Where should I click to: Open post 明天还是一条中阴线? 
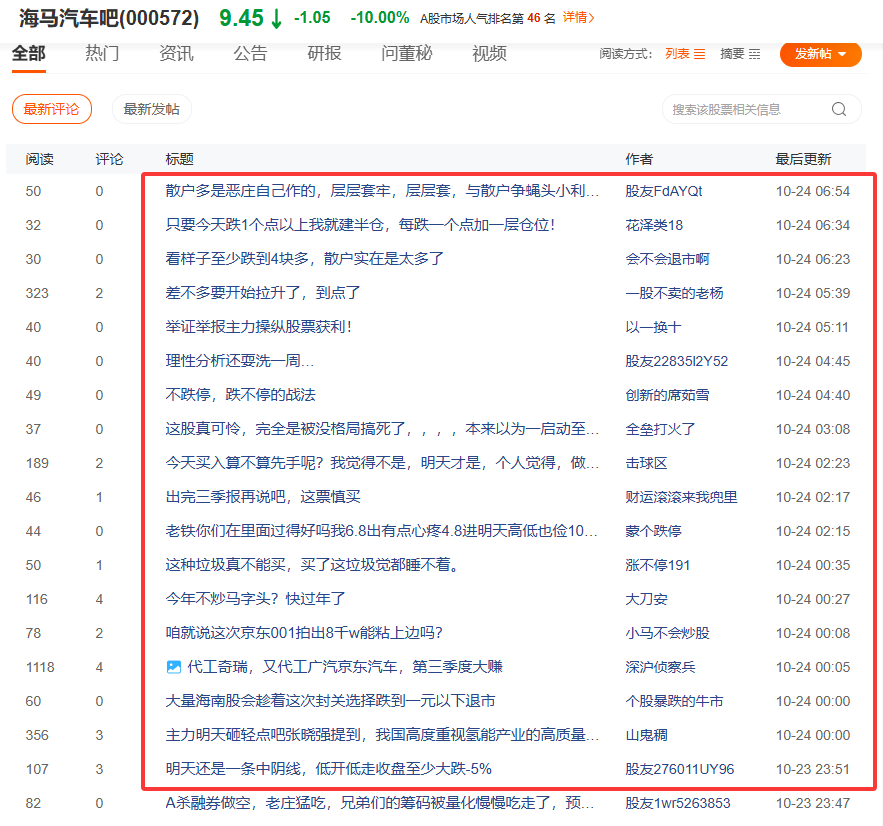pos(328,769)
